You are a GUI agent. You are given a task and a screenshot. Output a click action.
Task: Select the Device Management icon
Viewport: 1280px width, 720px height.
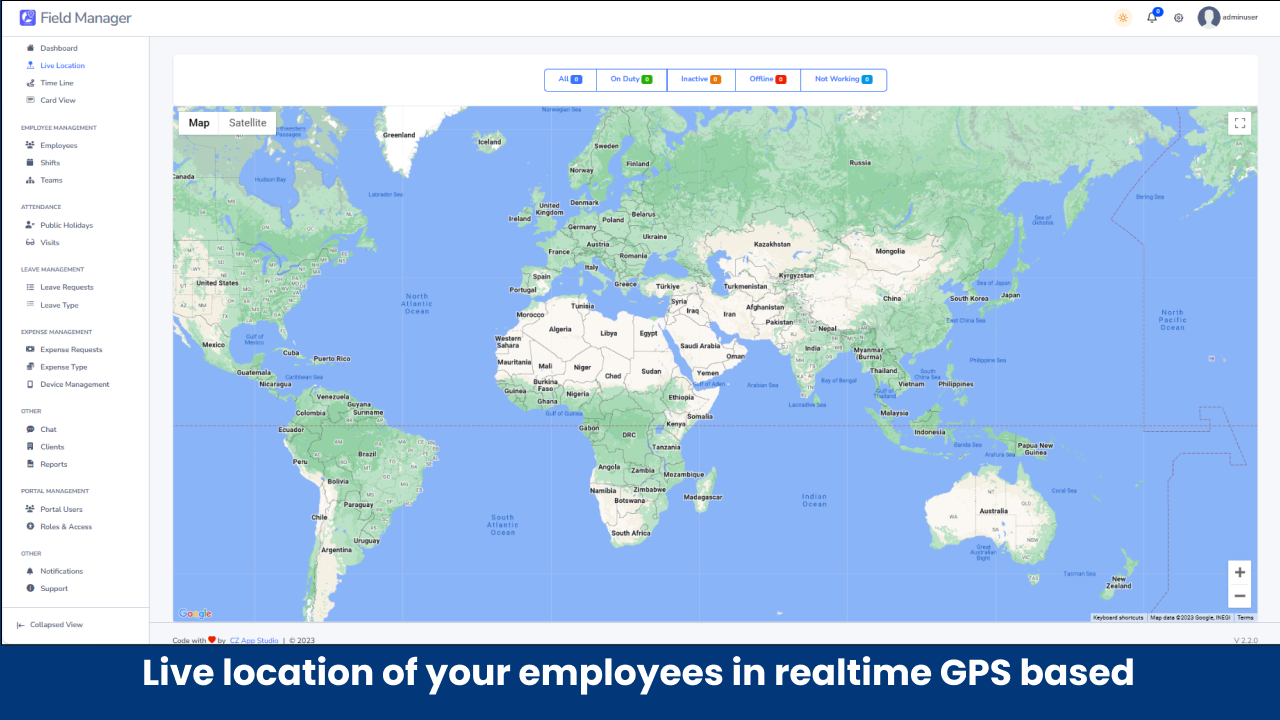(x=31, y=384)
